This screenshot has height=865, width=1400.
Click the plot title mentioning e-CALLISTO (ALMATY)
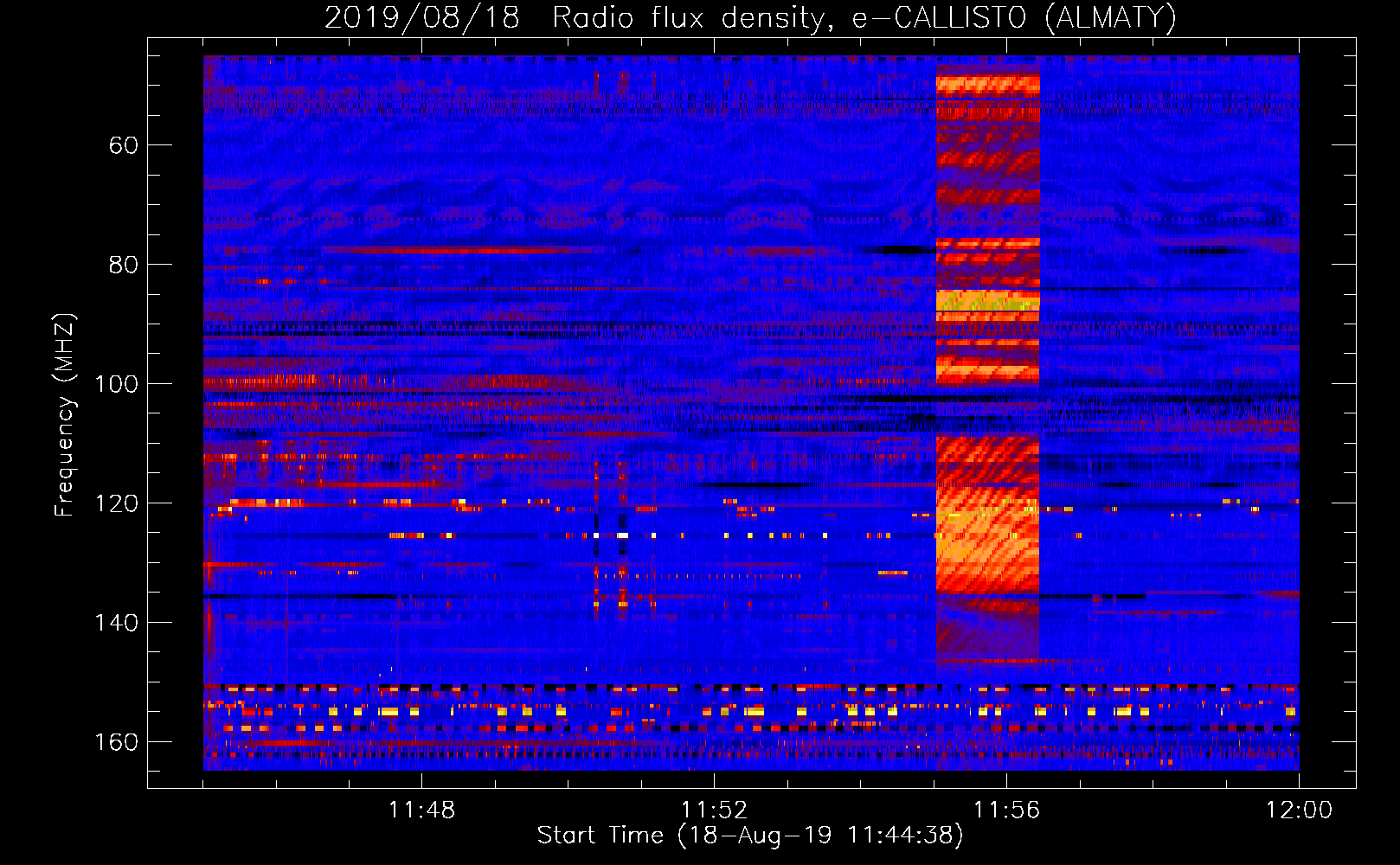coord(751,17)
